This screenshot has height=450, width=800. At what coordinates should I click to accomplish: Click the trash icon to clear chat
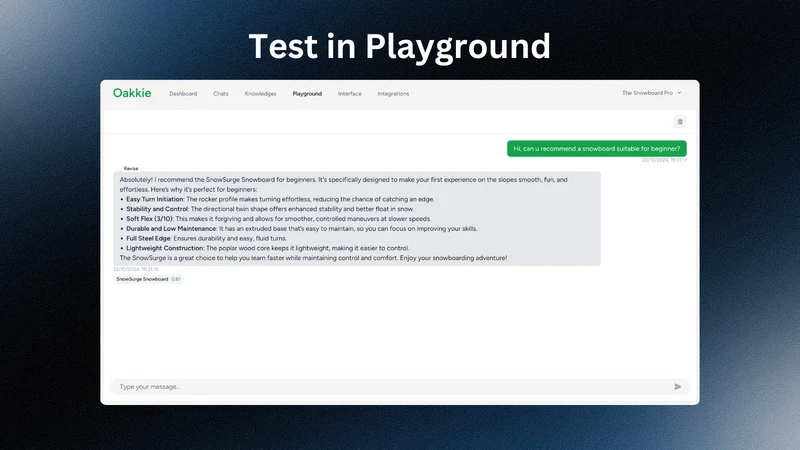(680, 121)
